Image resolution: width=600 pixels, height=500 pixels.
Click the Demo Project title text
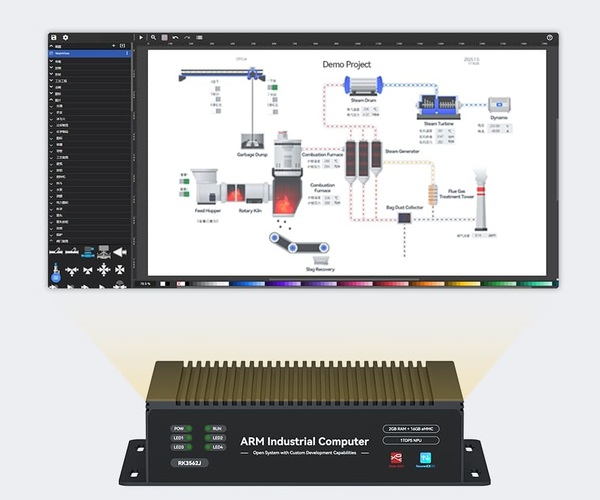pyautogui.click(x=347, y=64)
